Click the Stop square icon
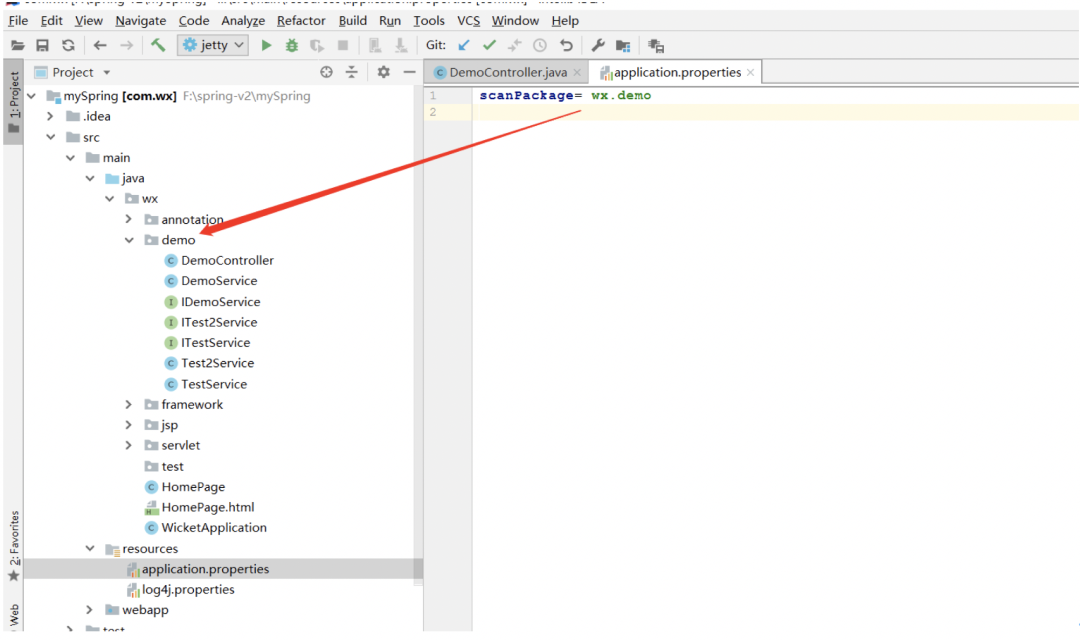The image size is (1080, 641). (x=342, y=45)
